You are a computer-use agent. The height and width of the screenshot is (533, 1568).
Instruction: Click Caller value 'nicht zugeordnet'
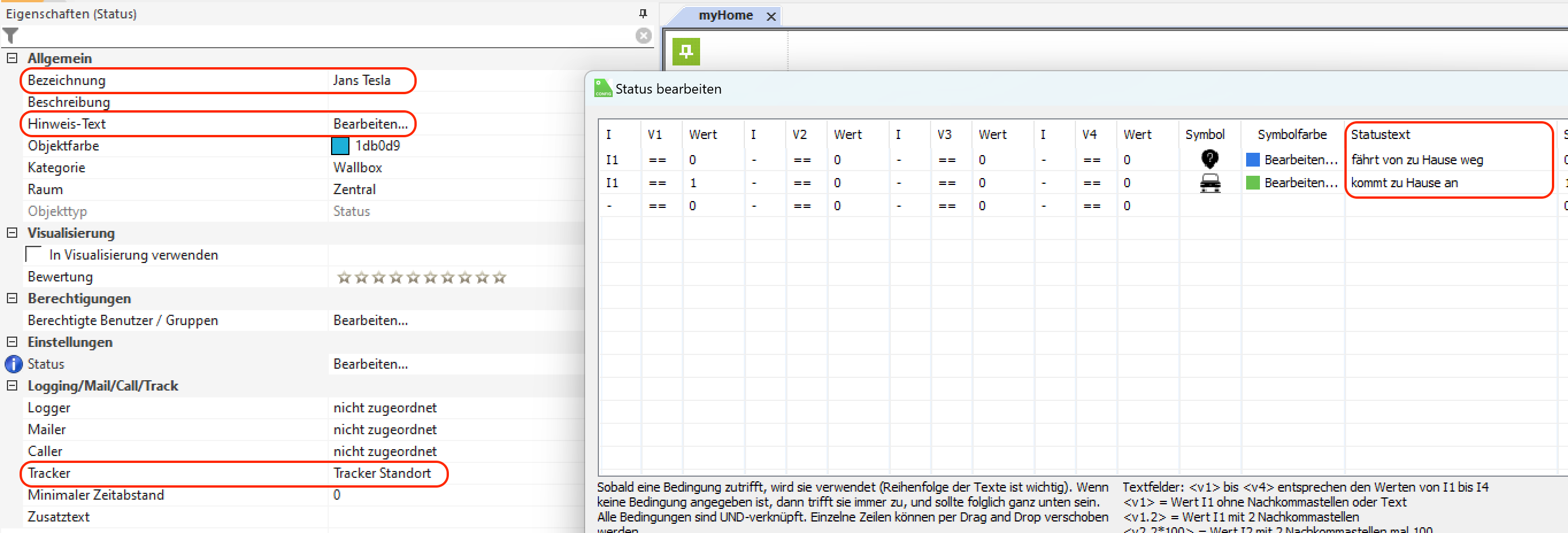tap(385, 451)
